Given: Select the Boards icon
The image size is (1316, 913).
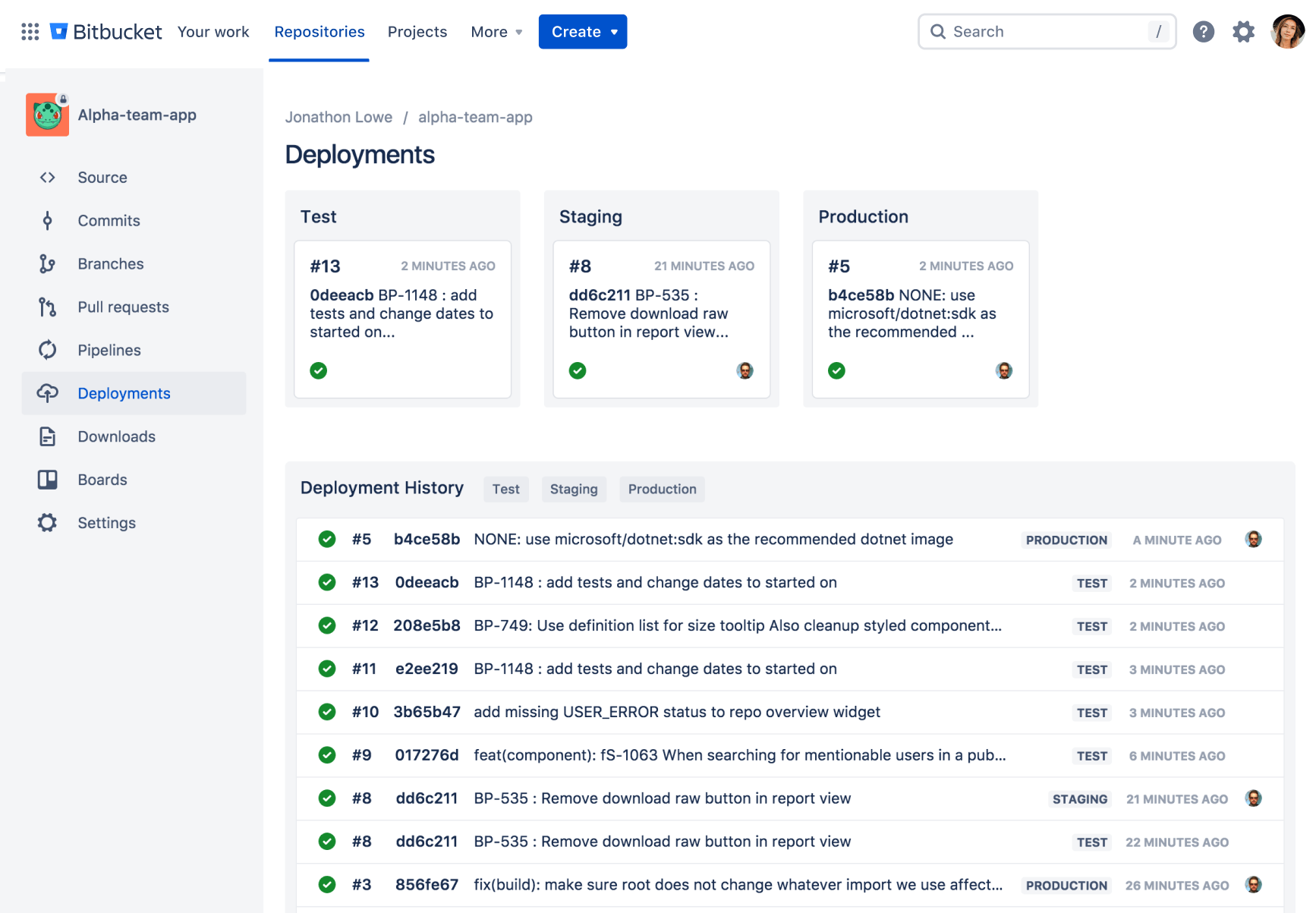Looking at the screenshot, I should click(47, 480).
